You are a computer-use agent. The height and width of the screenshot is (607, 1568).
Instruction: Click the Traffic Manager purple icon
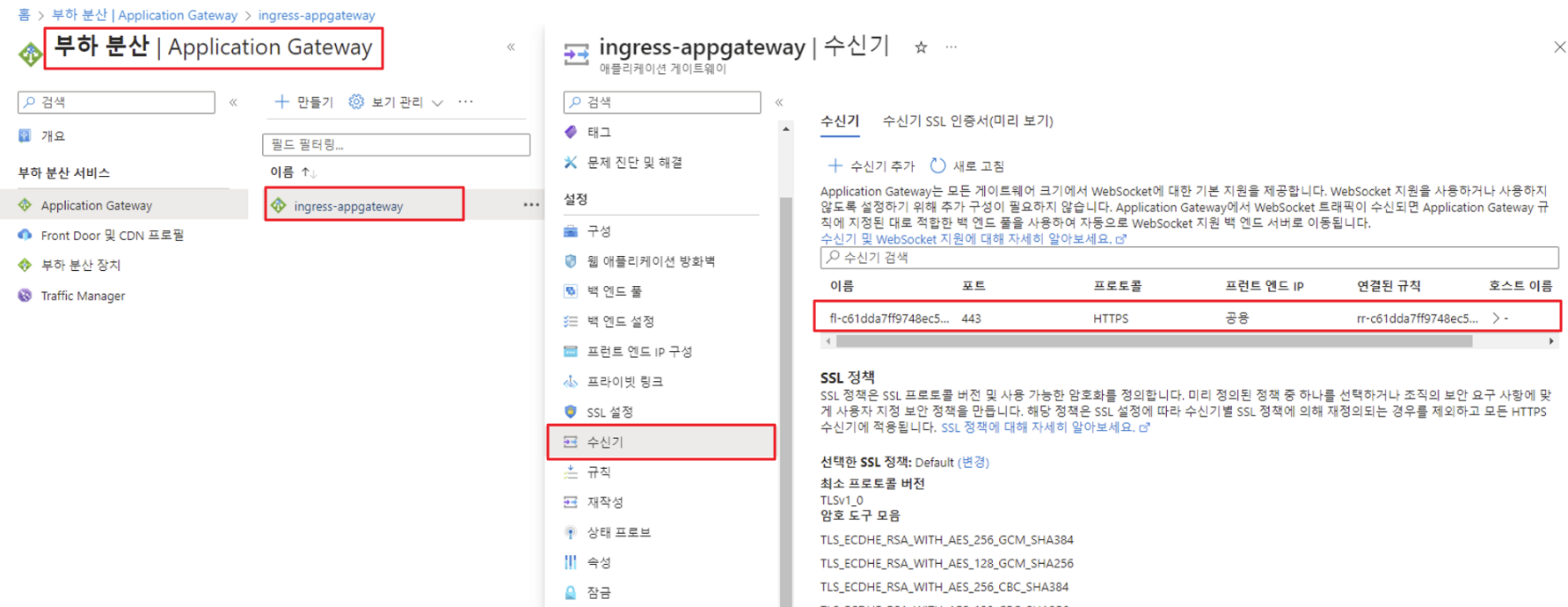(25, 296)
